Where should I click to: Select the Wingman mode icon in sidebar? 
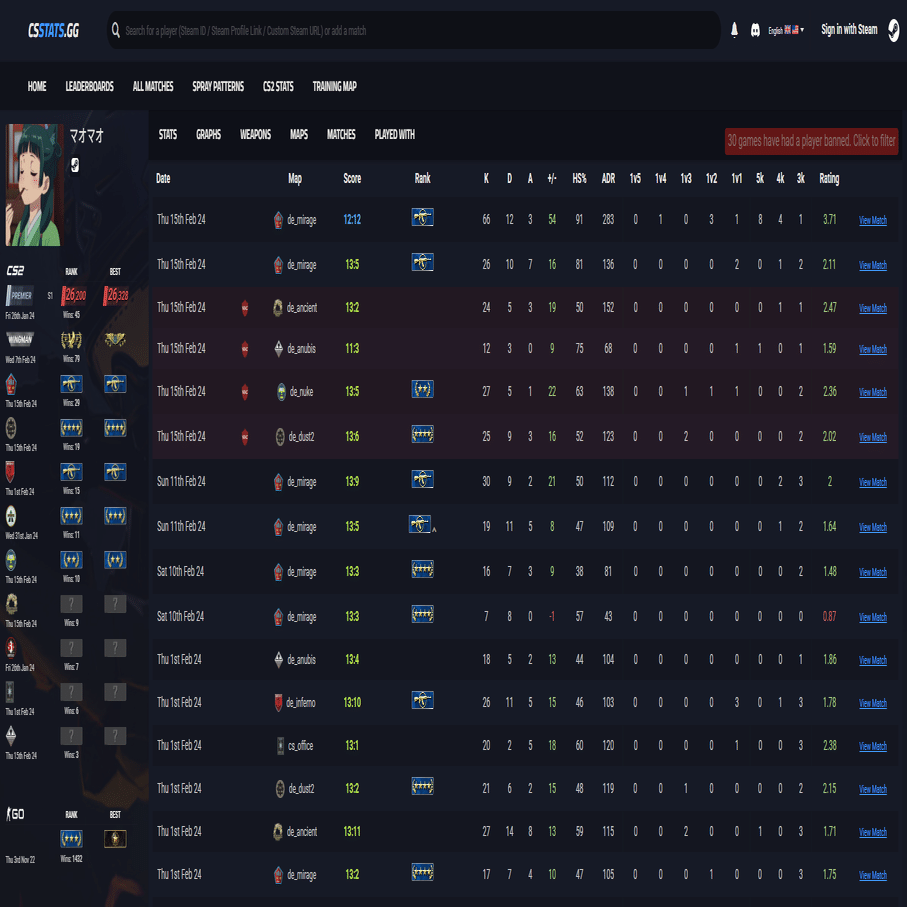tap(20, 339)
